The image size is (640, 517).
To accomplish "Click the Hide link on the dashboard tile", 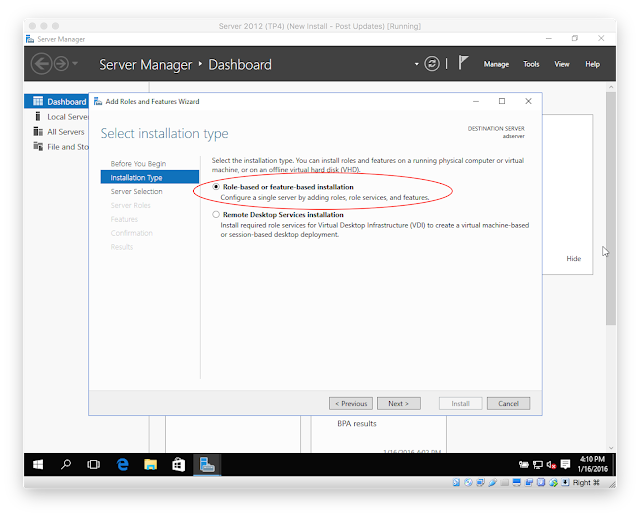I will pyautogui.click(x=573, y=259).
